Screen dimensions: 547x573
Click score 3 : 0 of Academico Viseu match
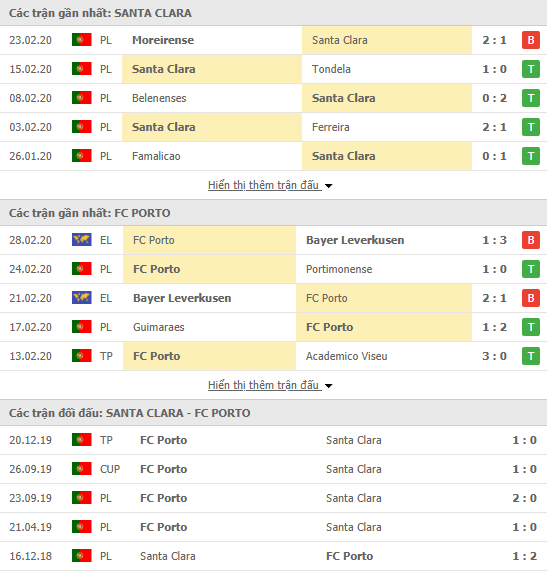click(x=494, y=356)
